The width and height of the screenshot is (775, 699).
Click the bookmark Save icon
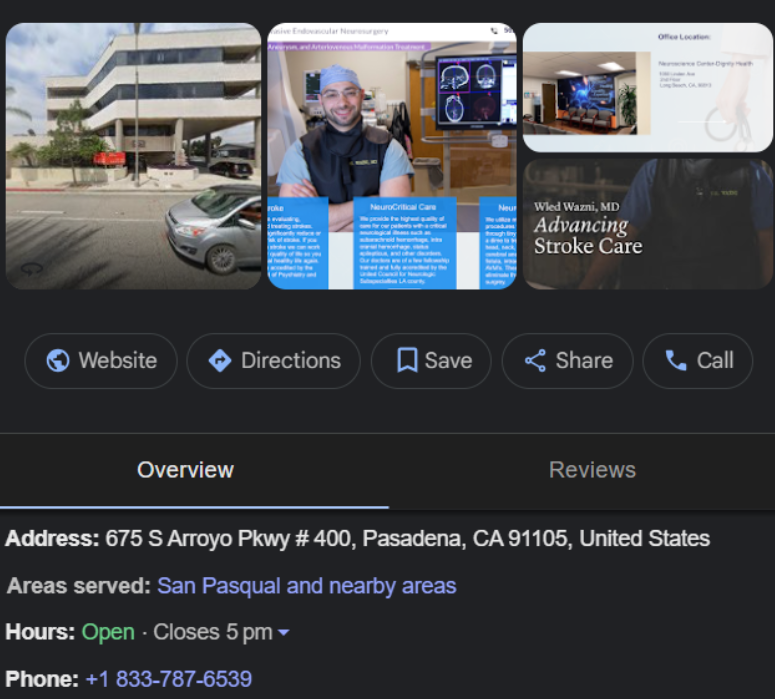click(x=406, y=361)
